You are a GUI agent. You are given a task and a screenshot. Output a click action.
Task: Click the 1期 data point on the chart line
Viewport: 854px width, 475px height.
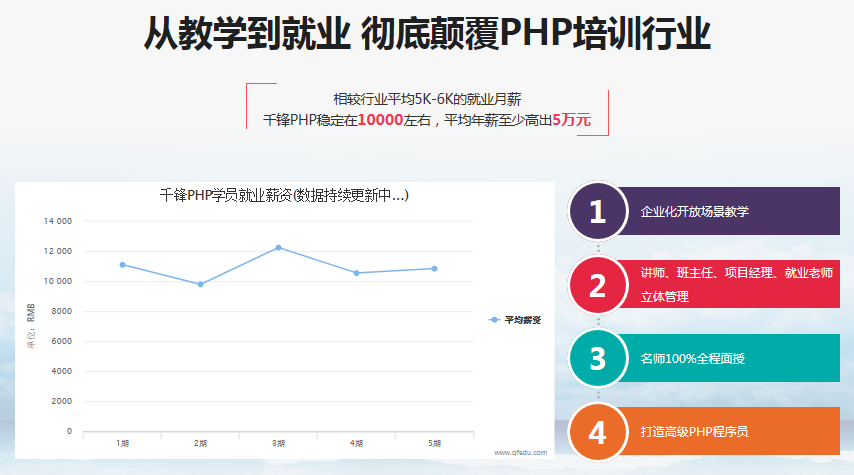coord(122,265)
